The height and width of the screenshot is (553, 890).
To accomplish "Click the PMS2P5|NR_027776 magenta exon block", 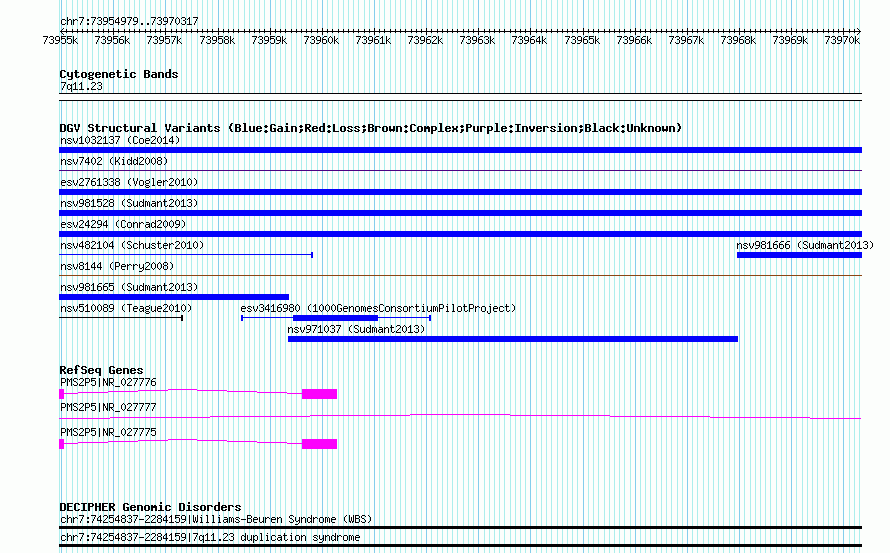I will click(x=319, y=394).
